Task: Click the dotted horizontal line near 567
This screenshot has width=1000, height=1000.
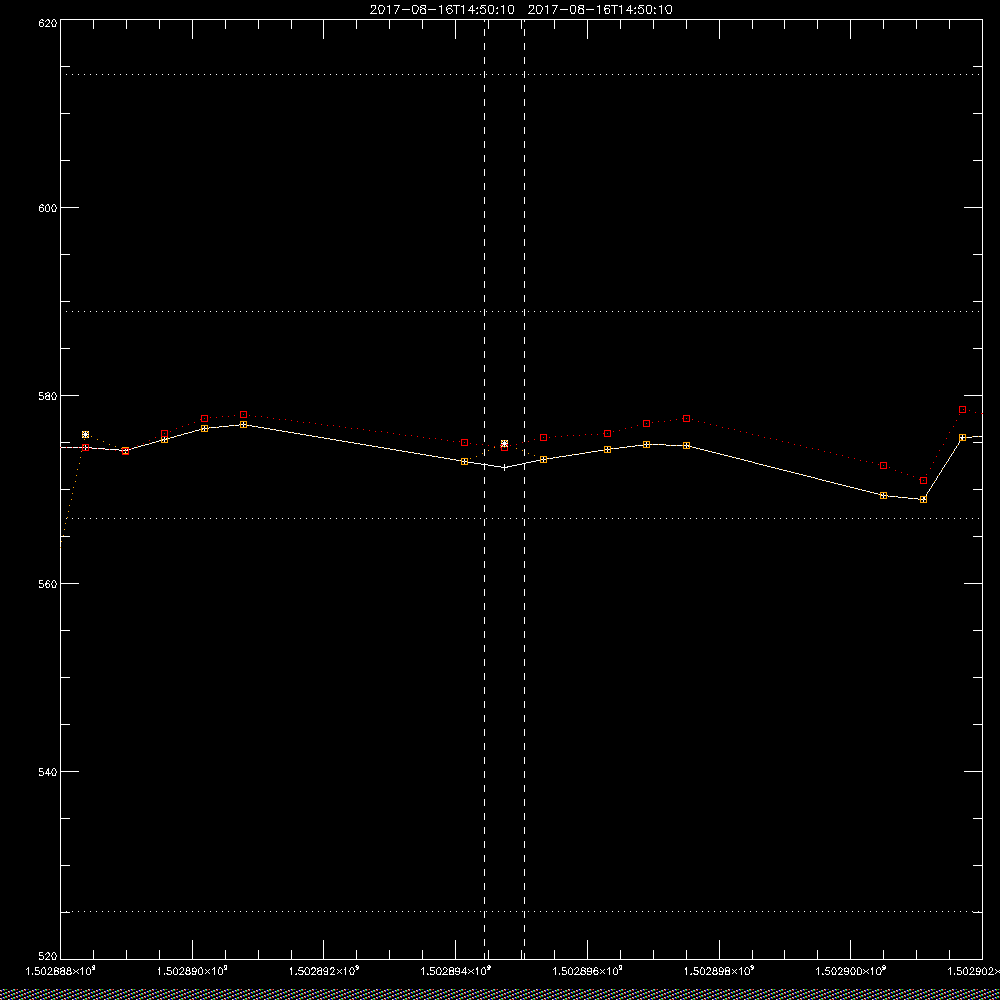Action: pos(521,518)
